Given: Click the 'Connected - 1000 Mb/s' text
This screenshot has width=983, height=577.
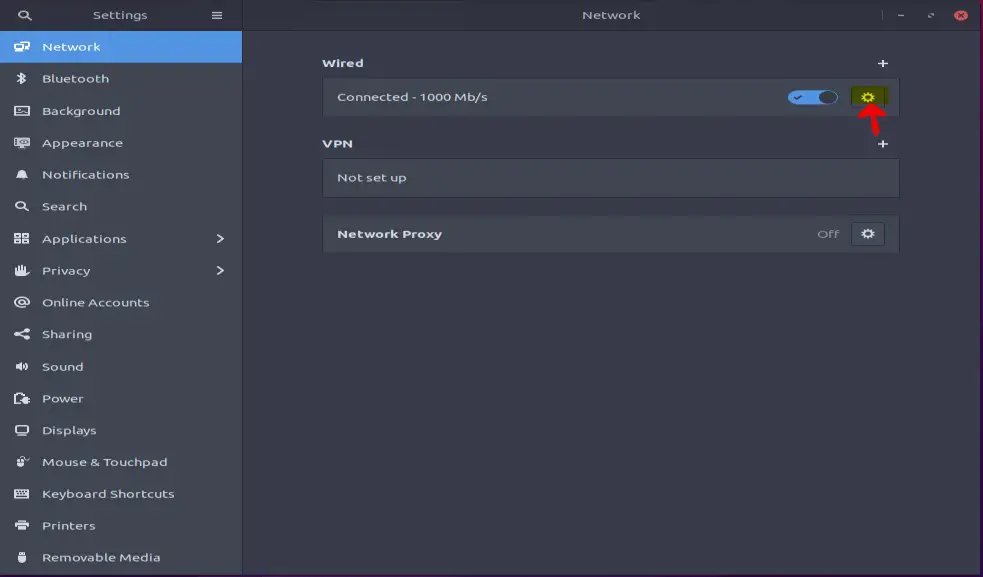Looking at the screenshot, I should [412, 97].
